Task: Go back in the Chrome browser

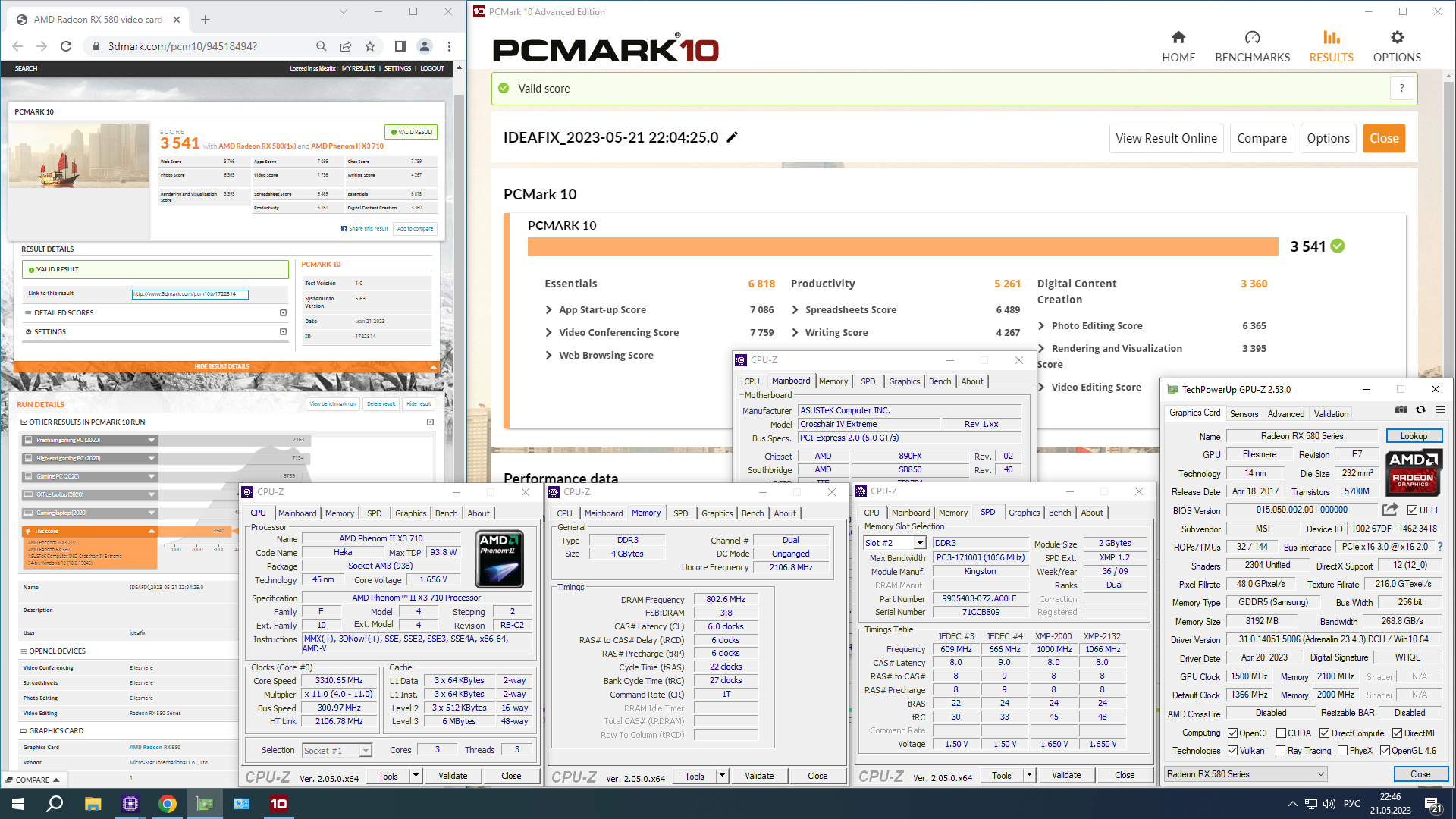Action: 17,46
